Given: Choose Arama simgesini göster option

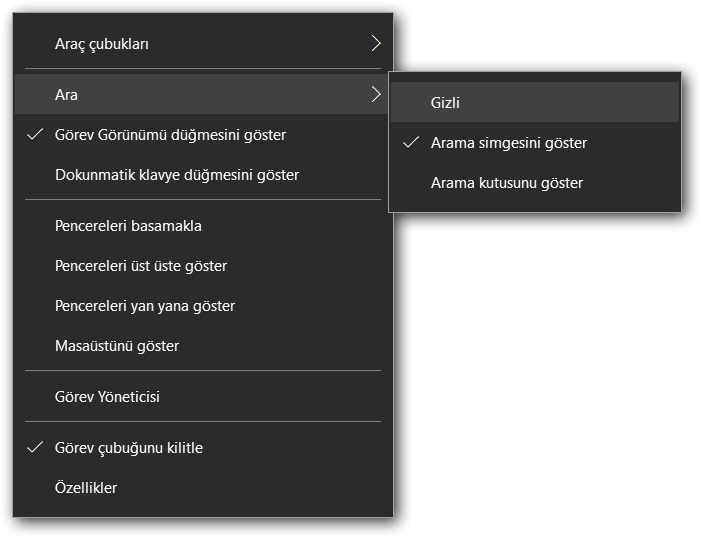Looking at the screenshot, I should (508, 143).
